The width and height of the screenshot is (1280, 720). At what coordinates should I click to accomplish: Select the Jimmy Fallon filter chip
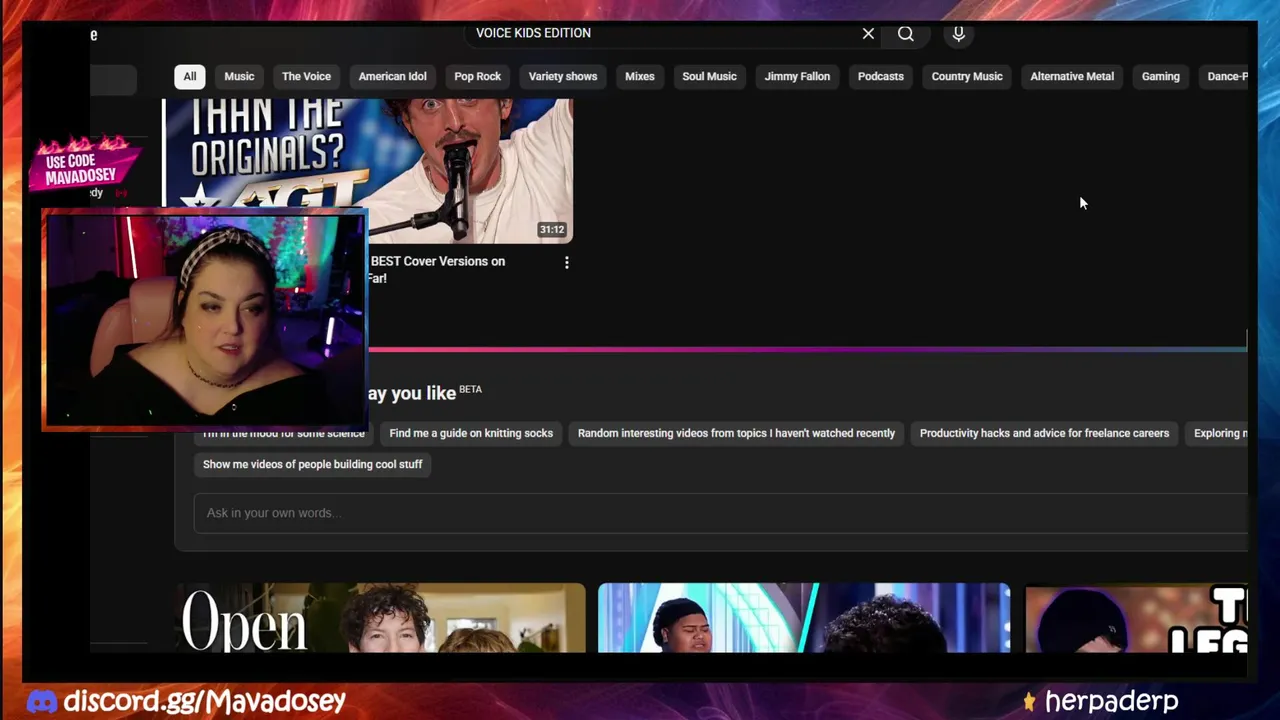coord(797,77)
